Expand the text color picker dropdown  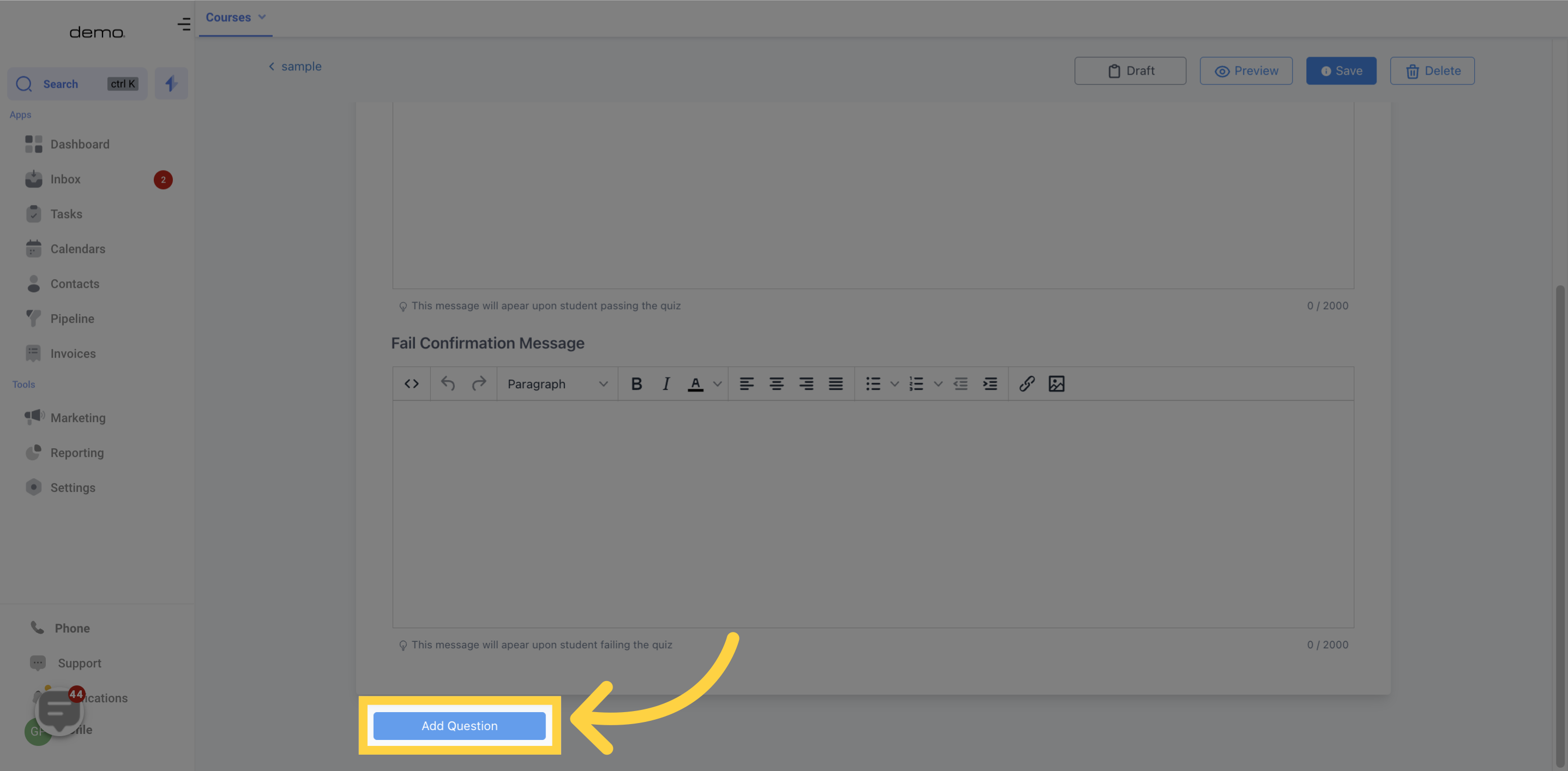[719, 384]
